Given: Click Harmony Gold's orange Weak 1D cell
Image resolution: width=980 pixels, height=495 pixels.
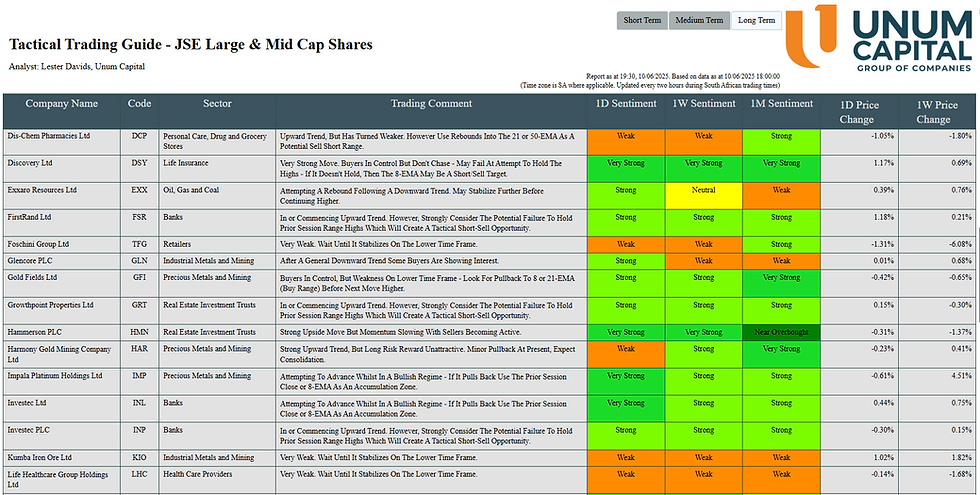Looking at the screenshot, I should 626,354.
